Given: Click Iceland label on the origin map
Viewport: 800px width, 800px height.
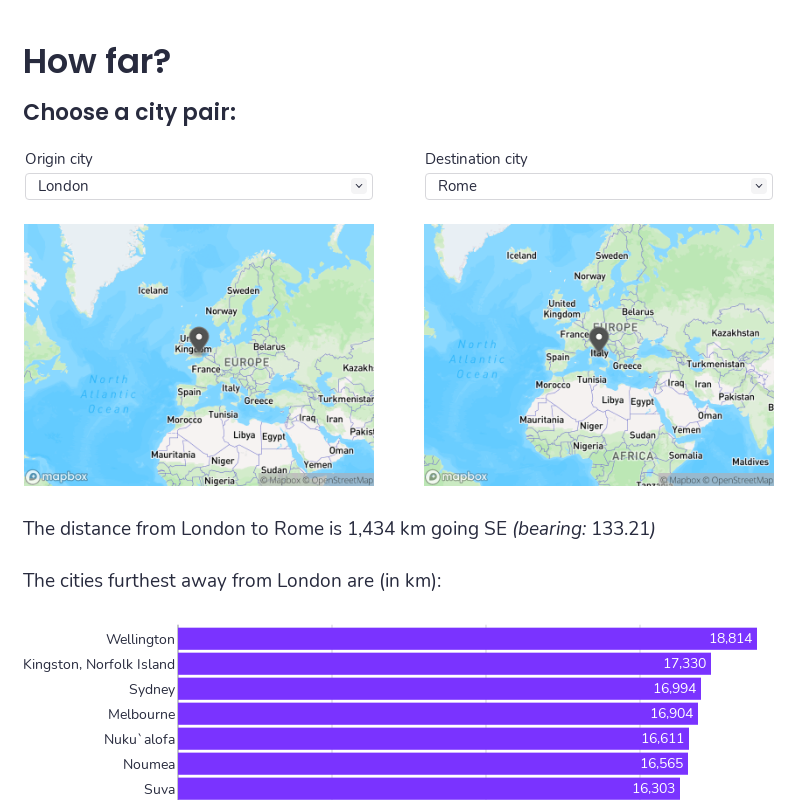Looking at the screenshot, I should [153, 290].
